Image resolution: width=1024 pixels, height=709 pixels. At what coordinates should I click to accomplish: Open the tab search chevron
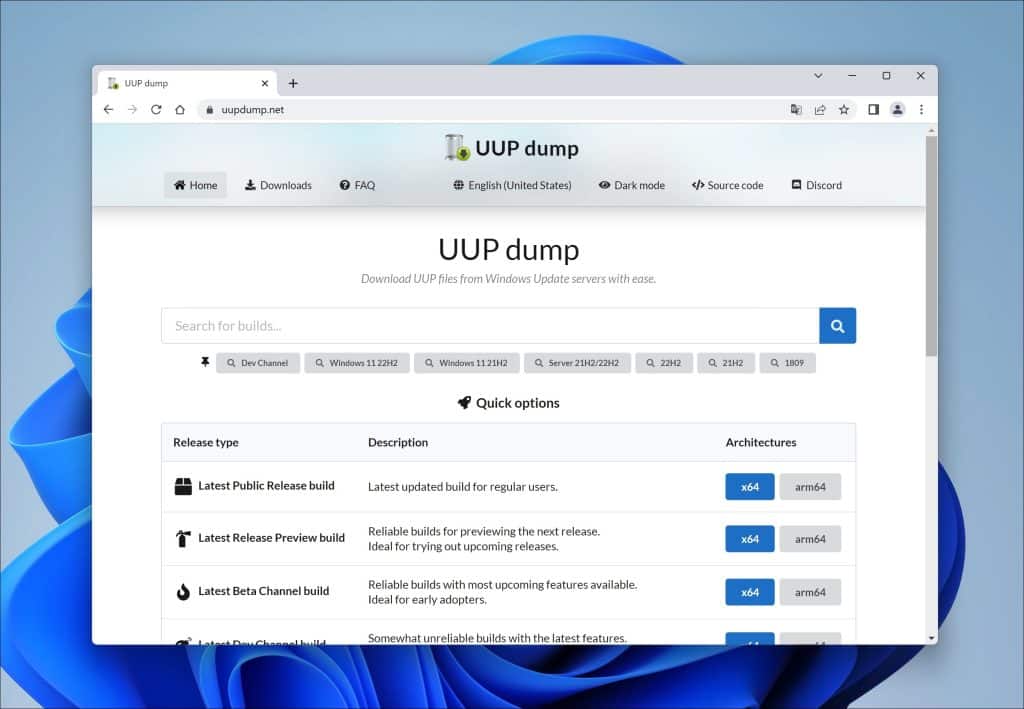pos(818,75)
